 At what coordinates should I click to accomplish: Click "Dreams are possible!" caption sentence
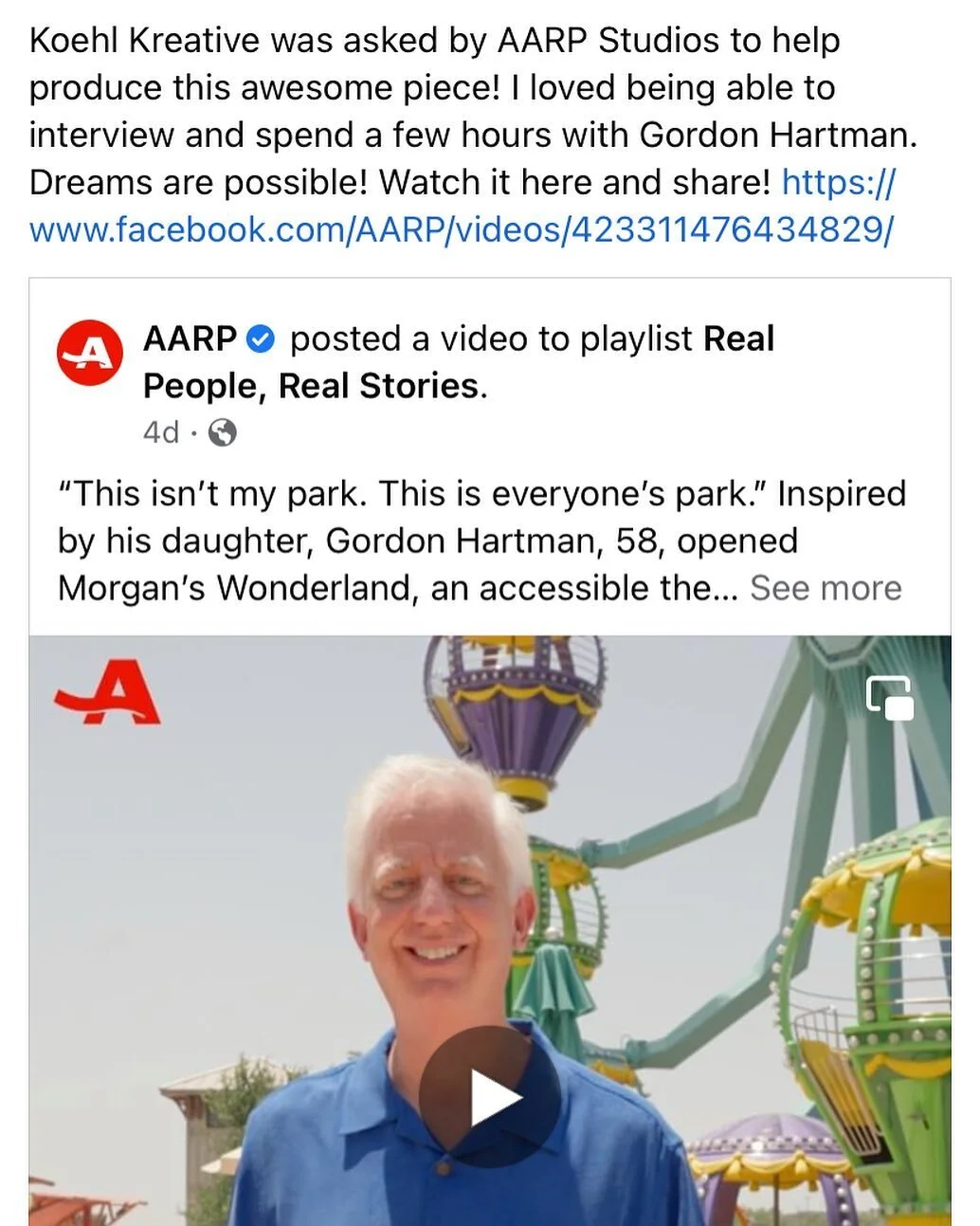(x=197, y=182)
